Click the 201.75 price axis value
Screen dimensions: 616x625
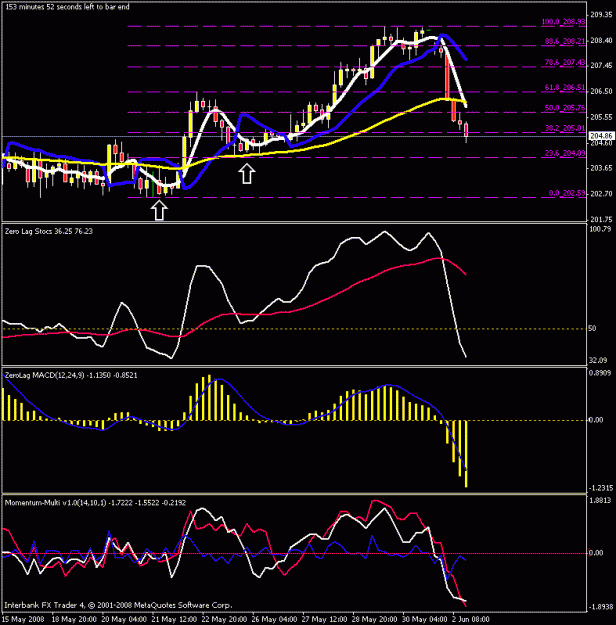click(x=601, y=219)
